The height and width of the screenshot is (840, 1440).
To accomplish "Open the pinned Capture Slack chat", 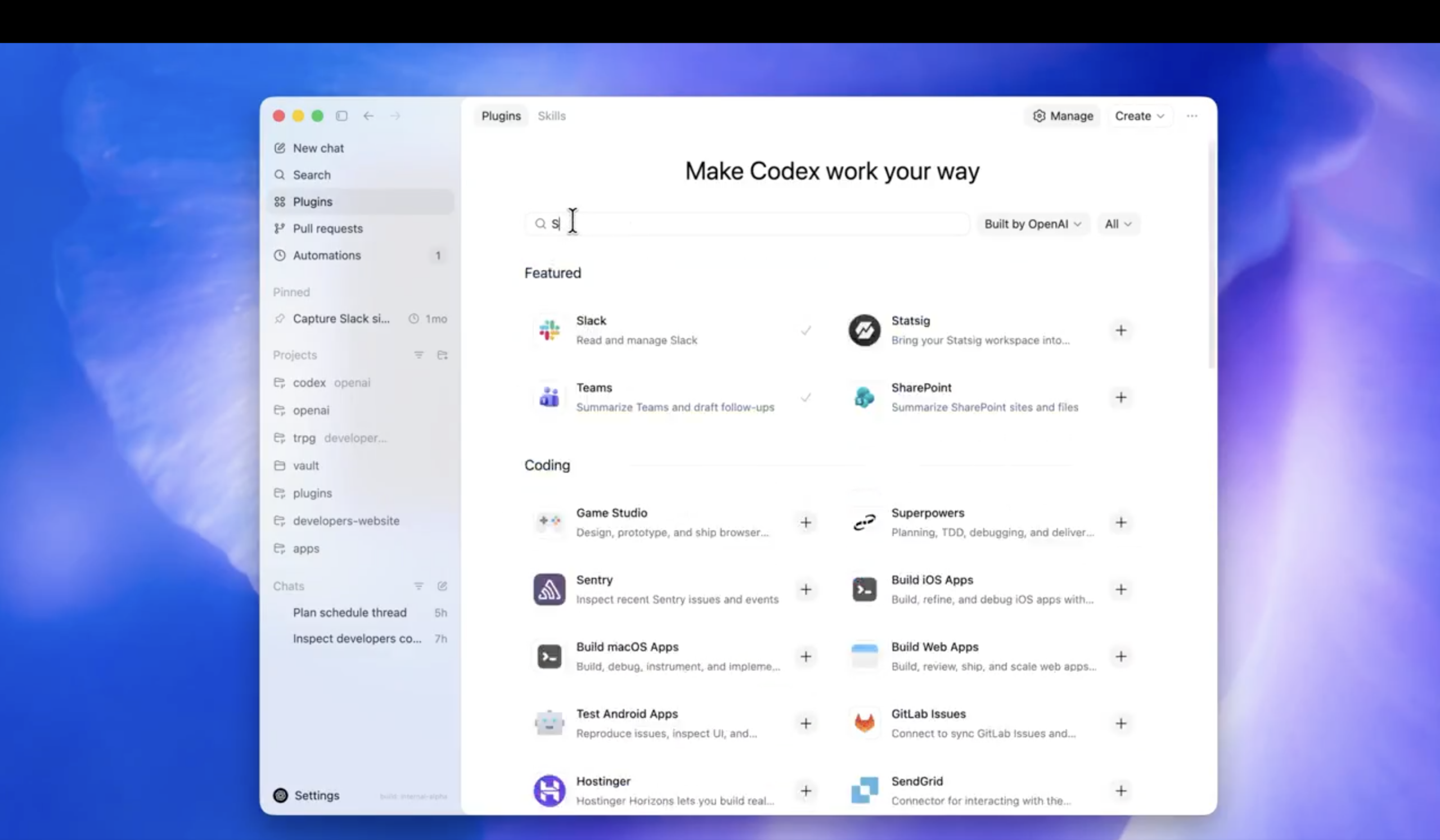I will click(x=360, y=319).
